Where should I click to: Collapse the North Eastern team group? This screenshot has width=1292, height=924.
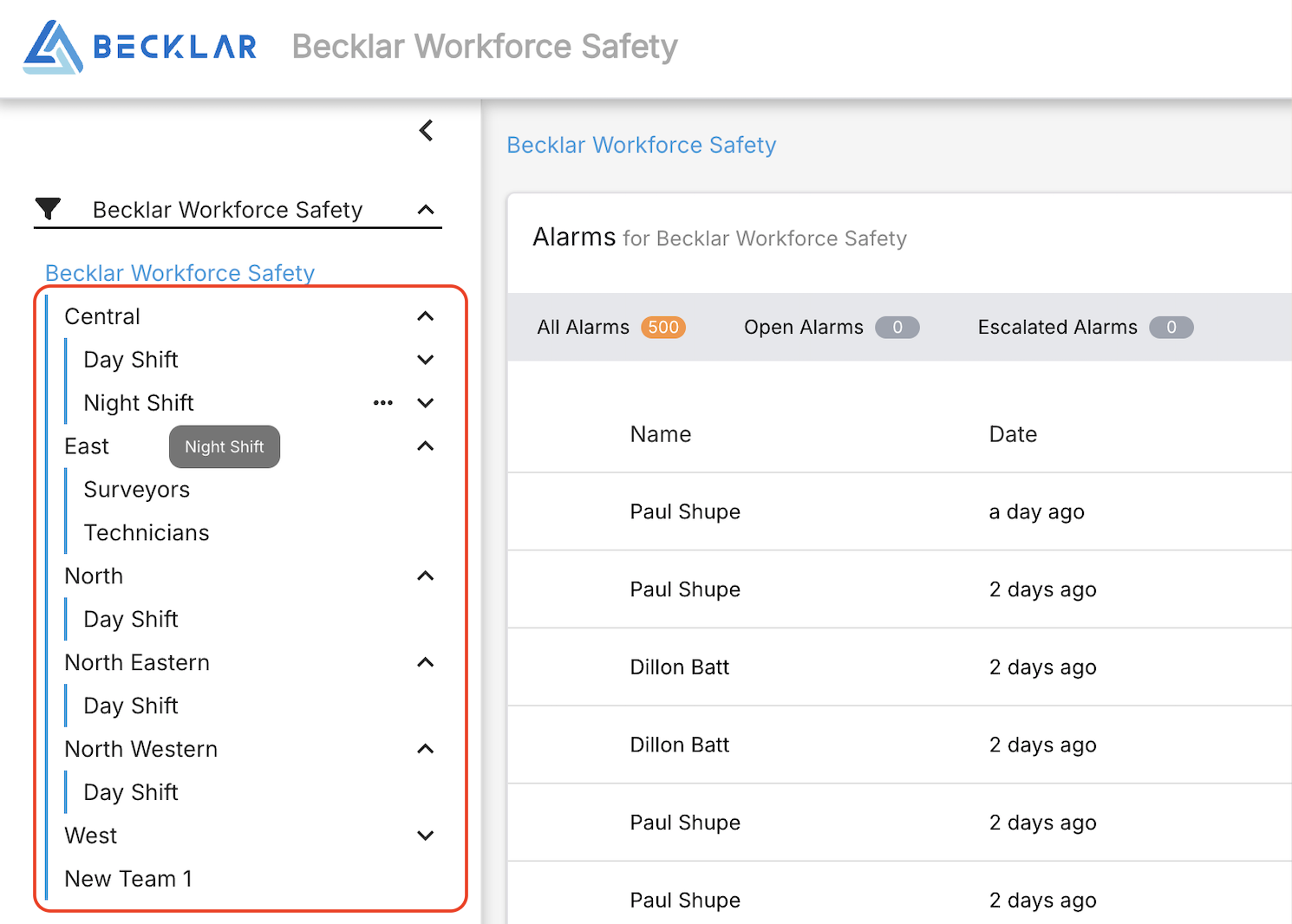426,663
